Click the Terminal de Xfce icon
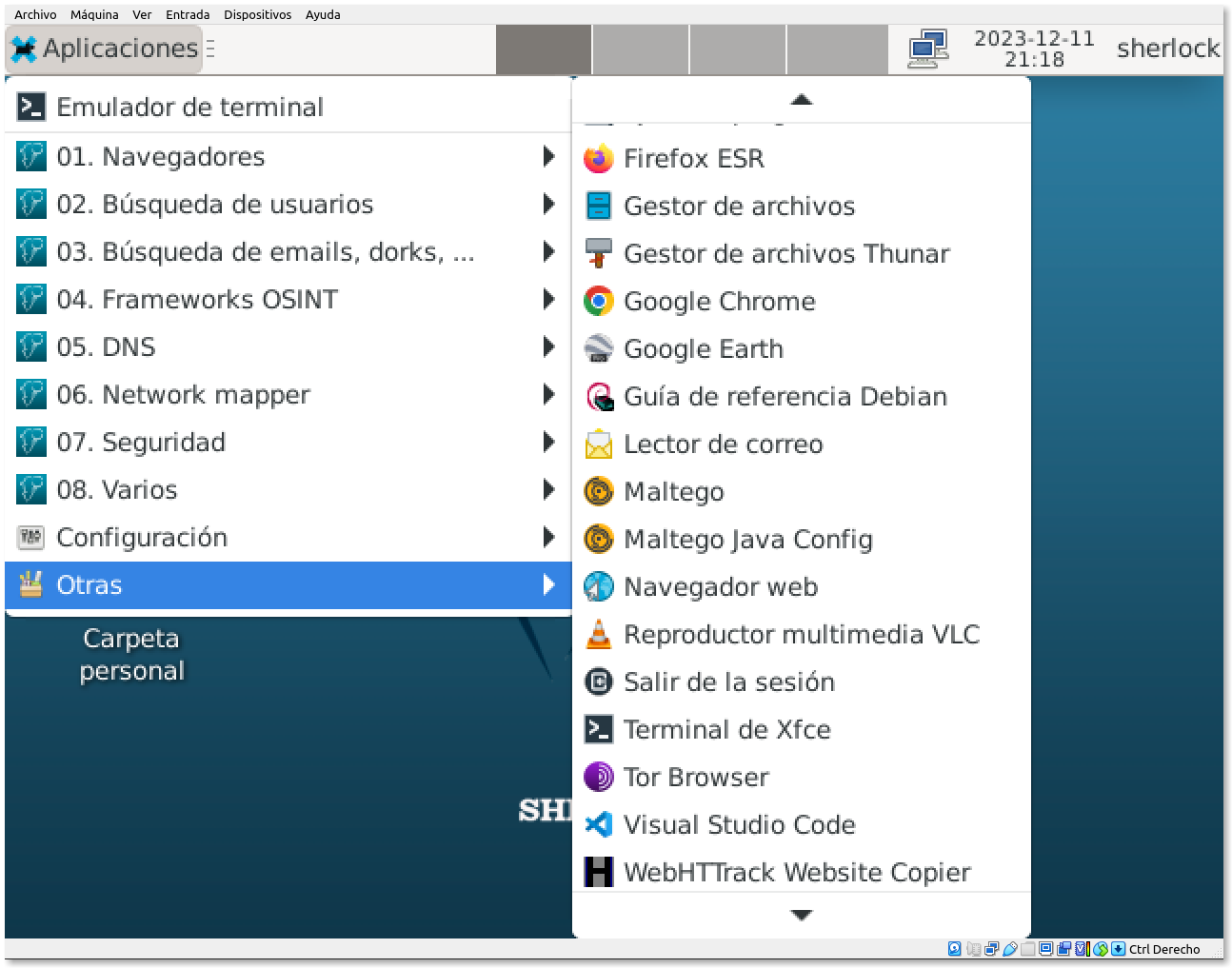This screenshot has height=968, width=1232. coord(598,729)
